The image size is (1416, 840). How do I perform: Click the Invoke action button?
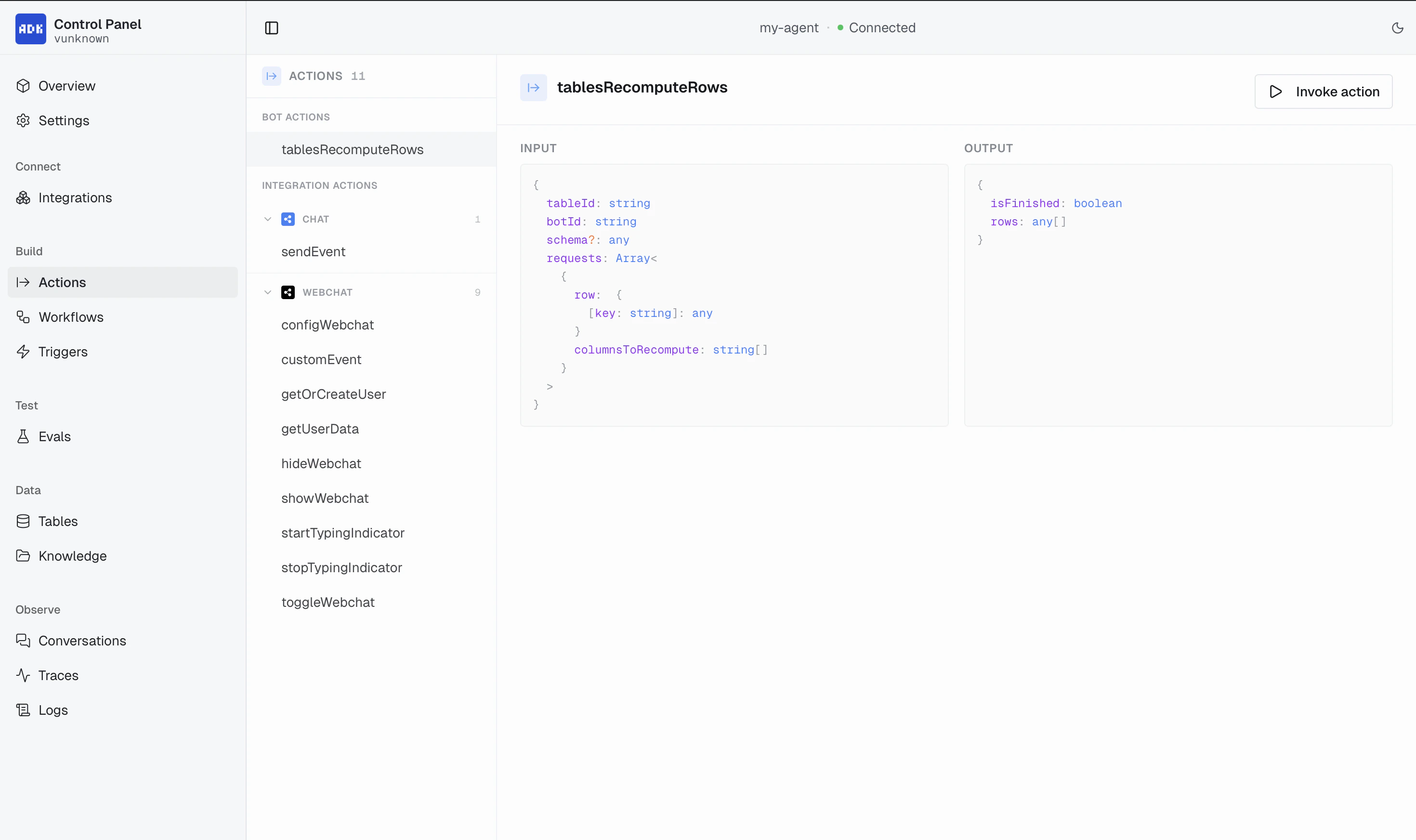(x=1323, y=91)
